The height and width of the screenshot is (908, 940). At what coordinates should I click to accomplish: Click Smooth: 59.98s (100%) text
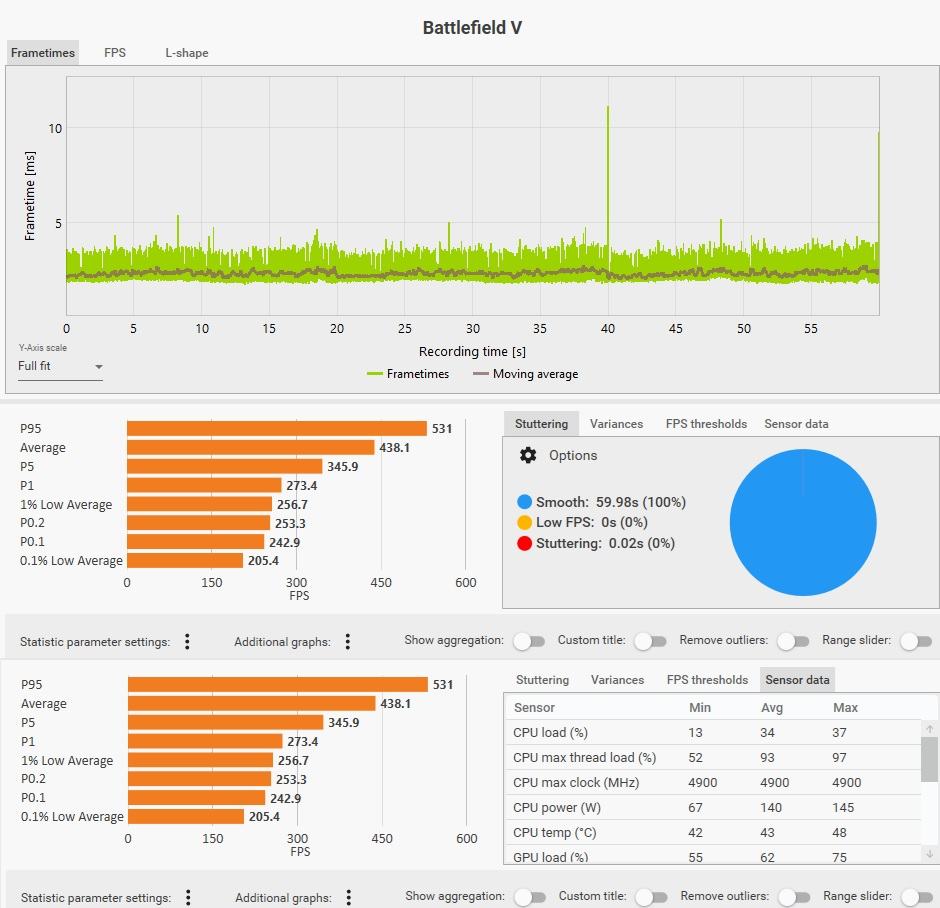(x=611, y=502)
